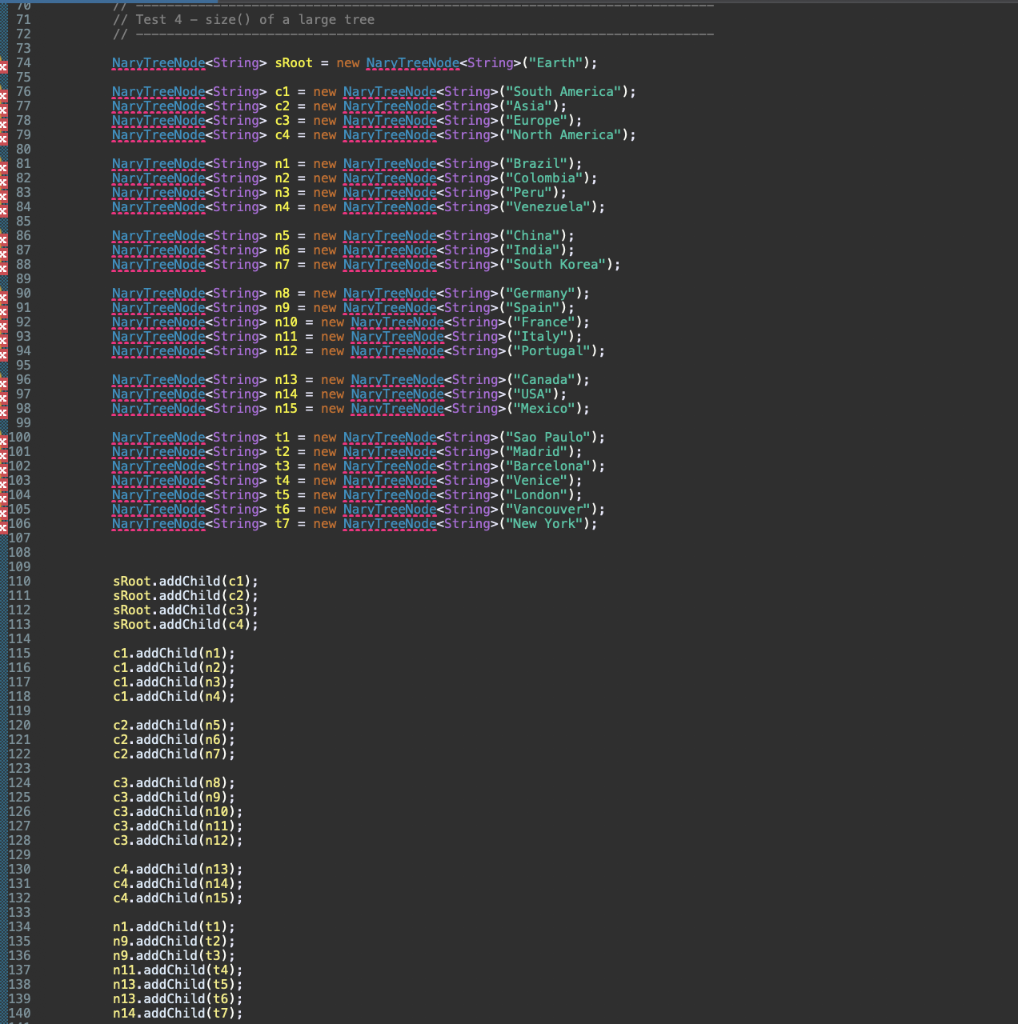Screen dimensions: 1018x1024
Task: Click the n11.addChild(t4); statement
Action: tap(178, 970)
